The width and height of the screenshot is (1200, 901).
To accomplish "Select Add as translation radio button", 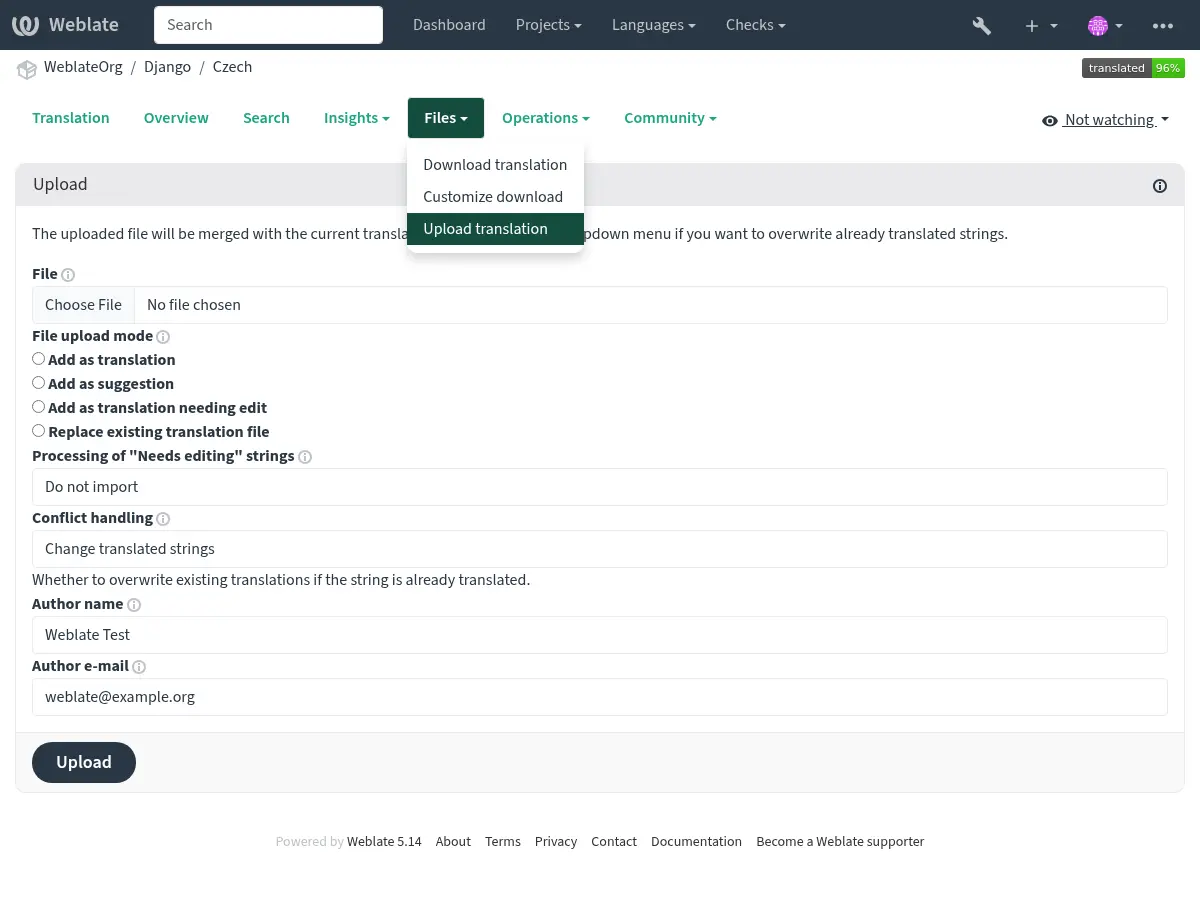I will [x=39, y=358].
